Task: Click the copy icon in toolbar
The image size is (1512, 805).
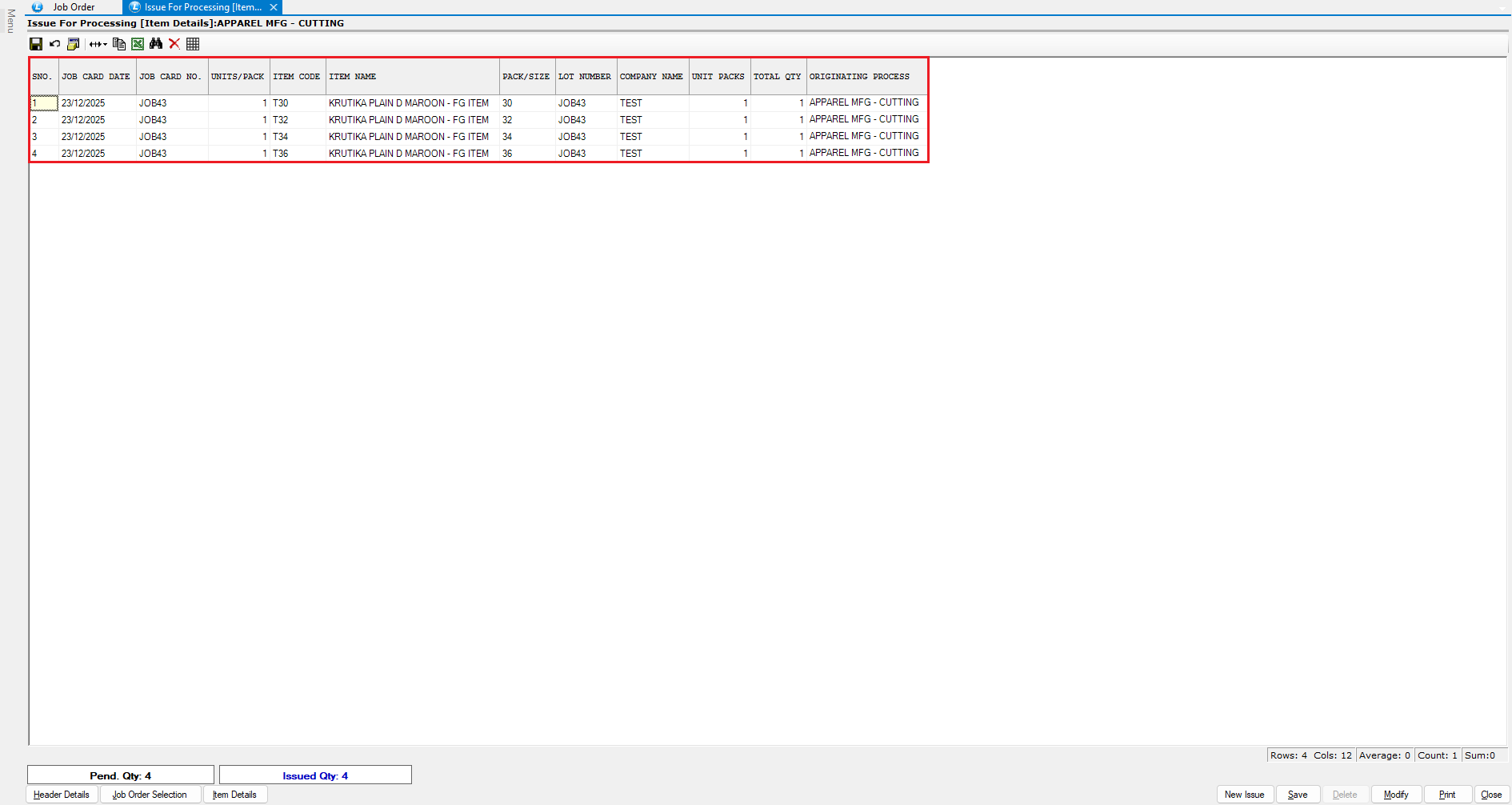Action: (x=119, y=44)
